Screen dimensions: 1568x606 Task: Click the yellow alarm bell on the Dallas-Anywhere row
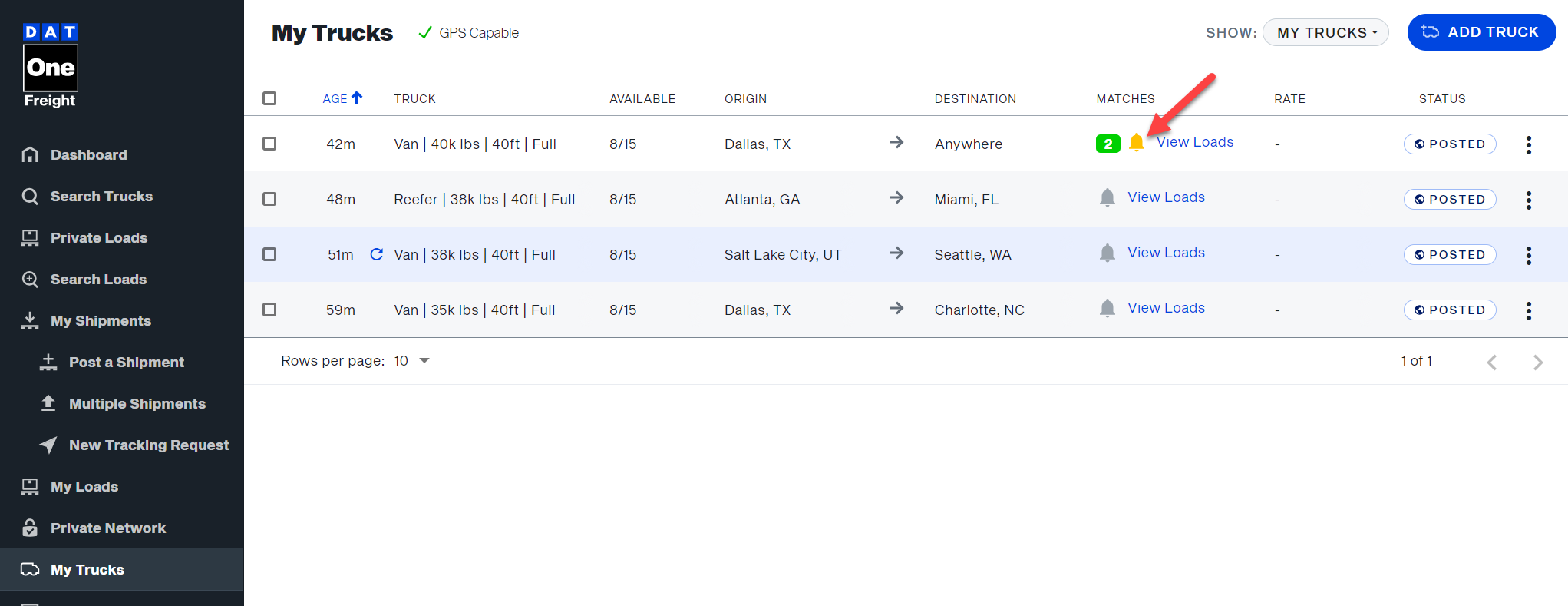[x=1137, y=142]
